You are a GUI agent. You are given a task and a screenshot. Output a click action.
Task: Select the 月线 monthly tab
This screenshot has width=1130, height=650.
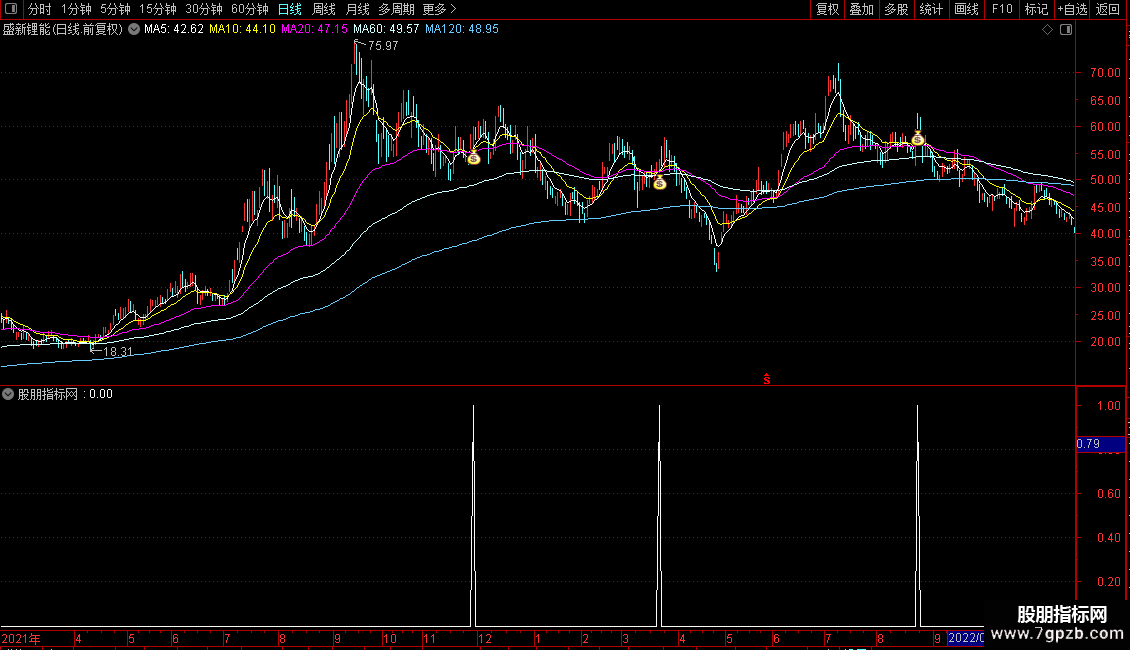coord(357,9)
